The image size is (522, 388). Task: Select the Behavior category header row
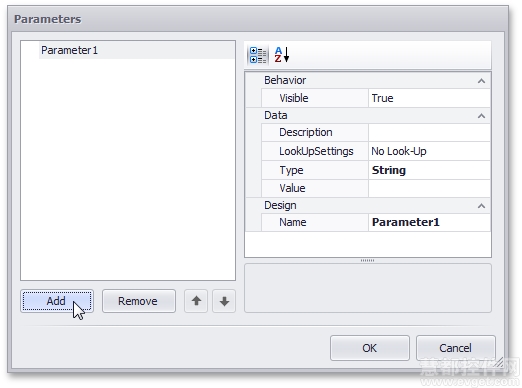368,80
